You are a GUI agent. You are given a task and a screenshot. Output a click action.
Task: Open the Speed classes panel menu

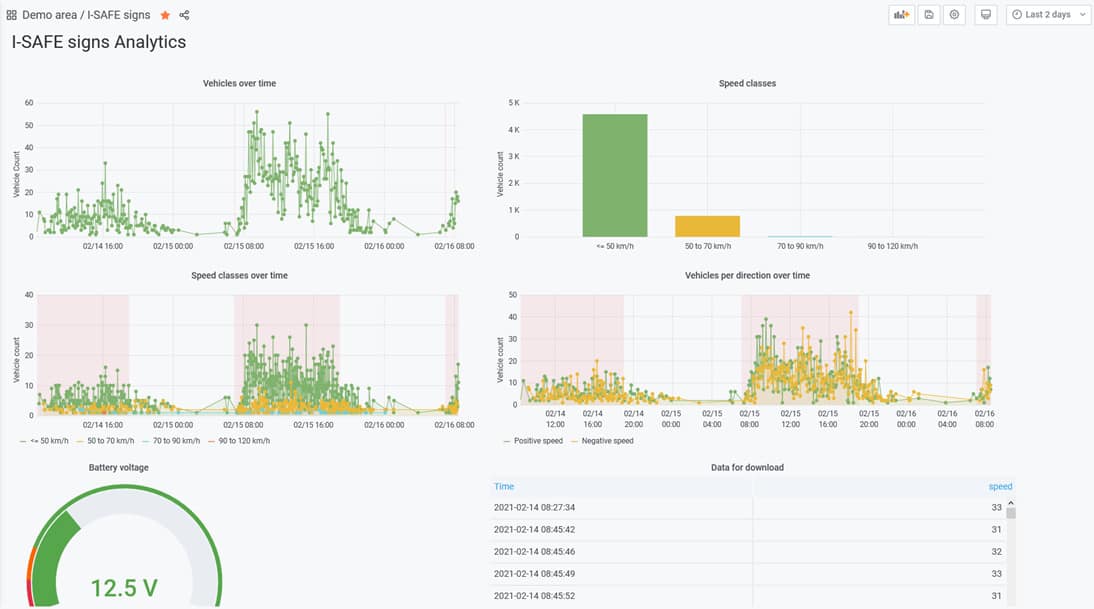[748, 83]
